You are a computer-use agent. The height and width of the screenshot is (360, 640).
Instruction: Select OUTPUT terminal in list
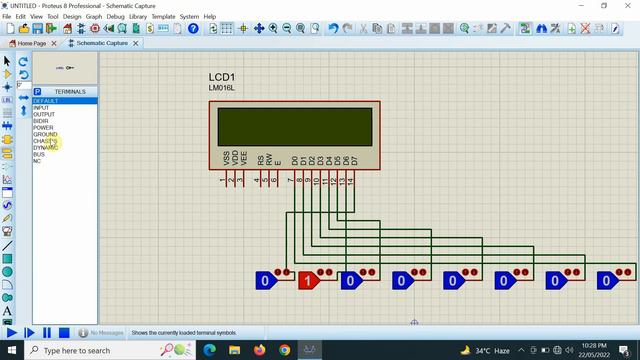pyautogui.click(x=65, y=114)
